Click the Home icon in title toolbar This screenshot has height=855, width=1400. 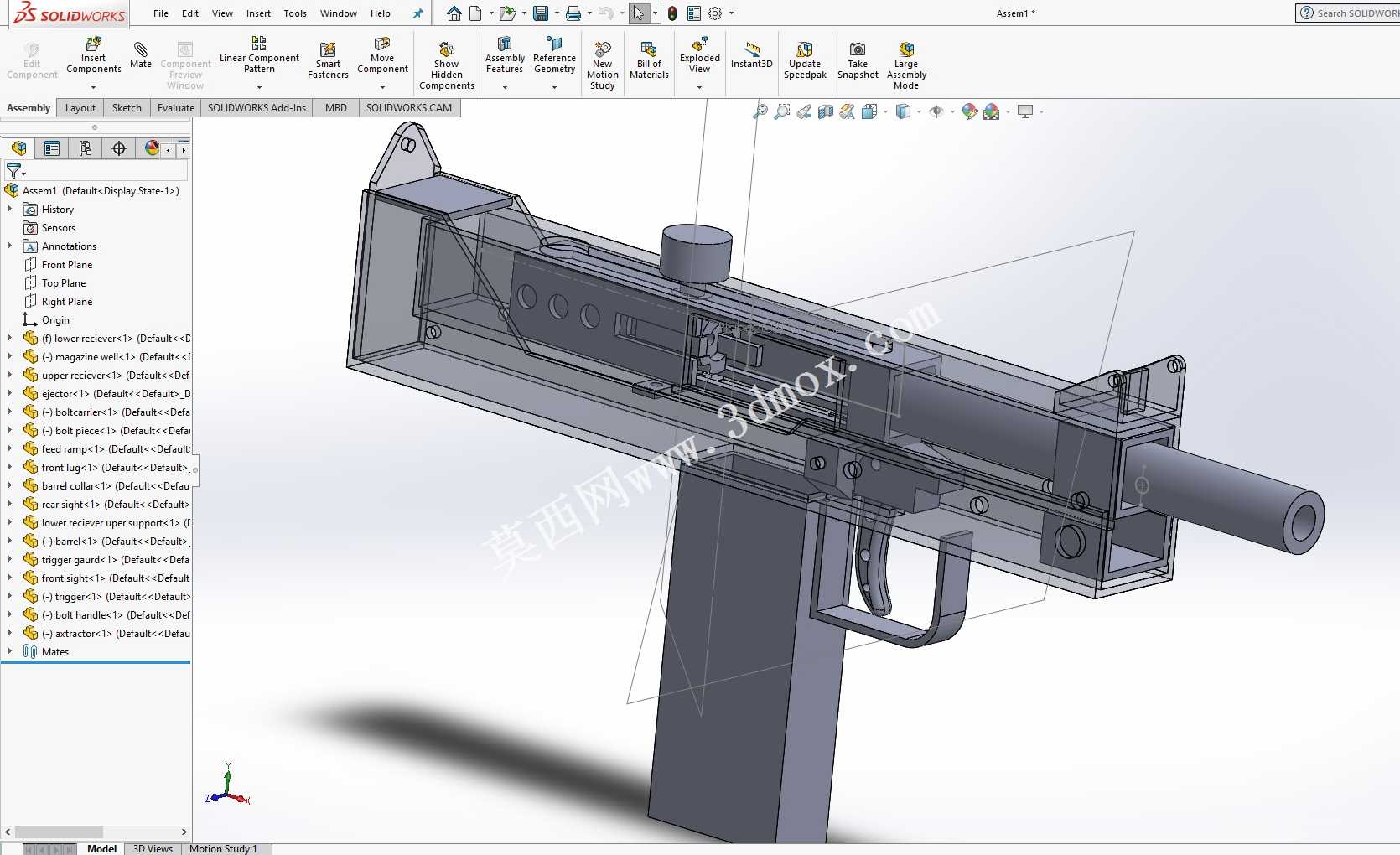pos(454,13)
